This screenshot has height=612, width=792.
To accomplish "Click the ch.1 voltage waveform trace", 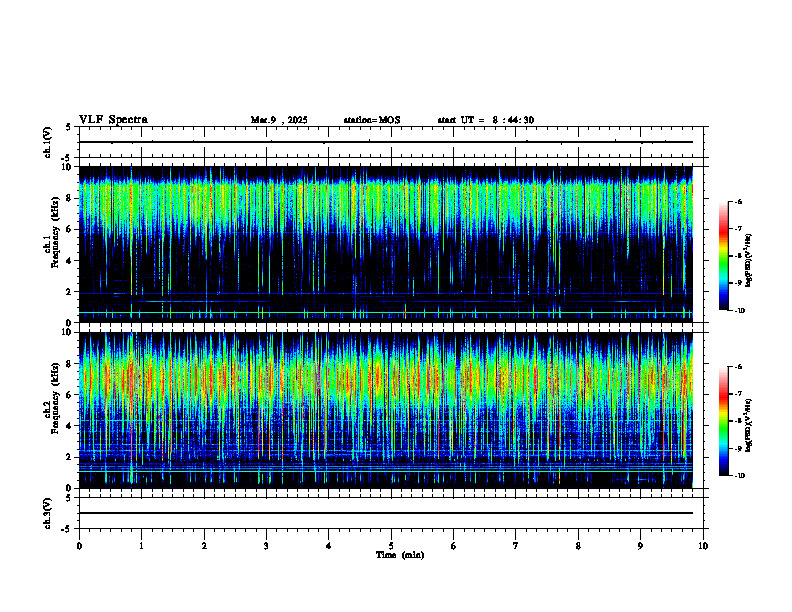I will [386, 142].
